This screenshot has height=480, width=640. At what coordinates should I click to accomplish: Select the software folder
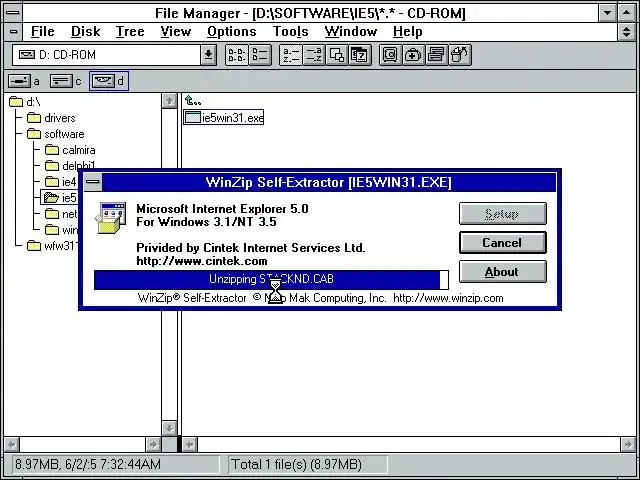tap(56, 134)
